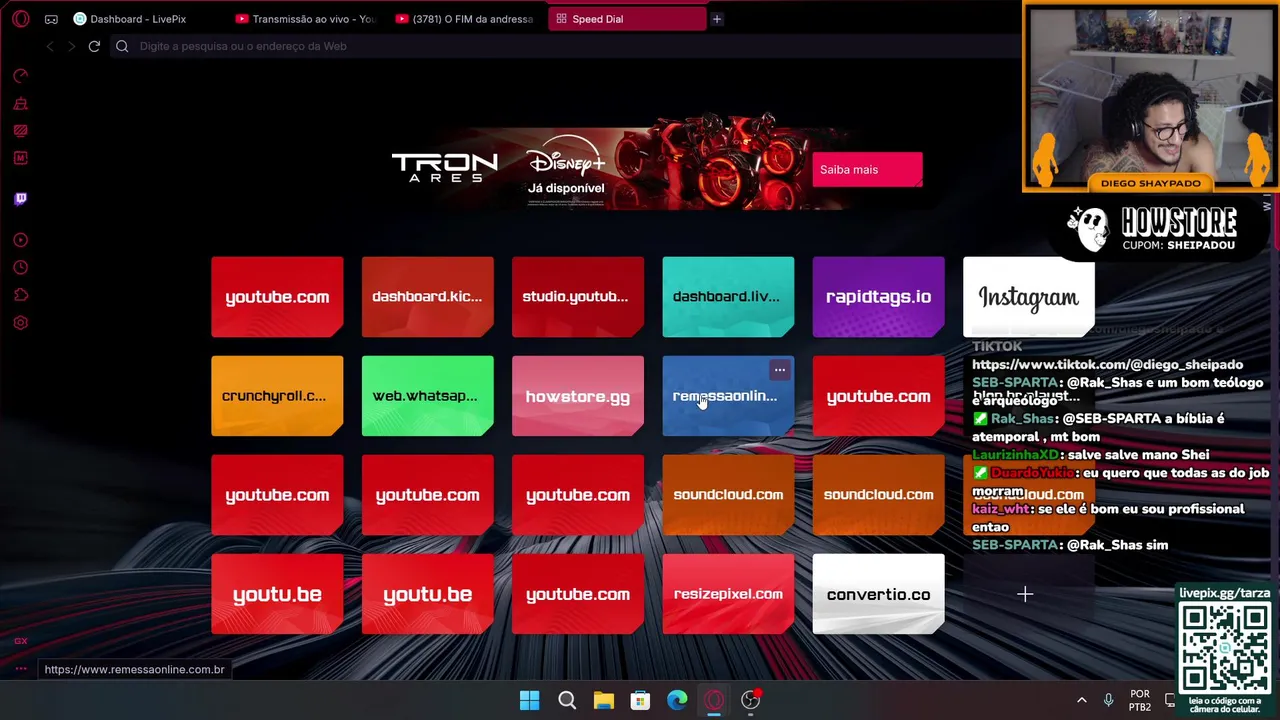Open Windows taskbar search

click(x=567, y=700)
